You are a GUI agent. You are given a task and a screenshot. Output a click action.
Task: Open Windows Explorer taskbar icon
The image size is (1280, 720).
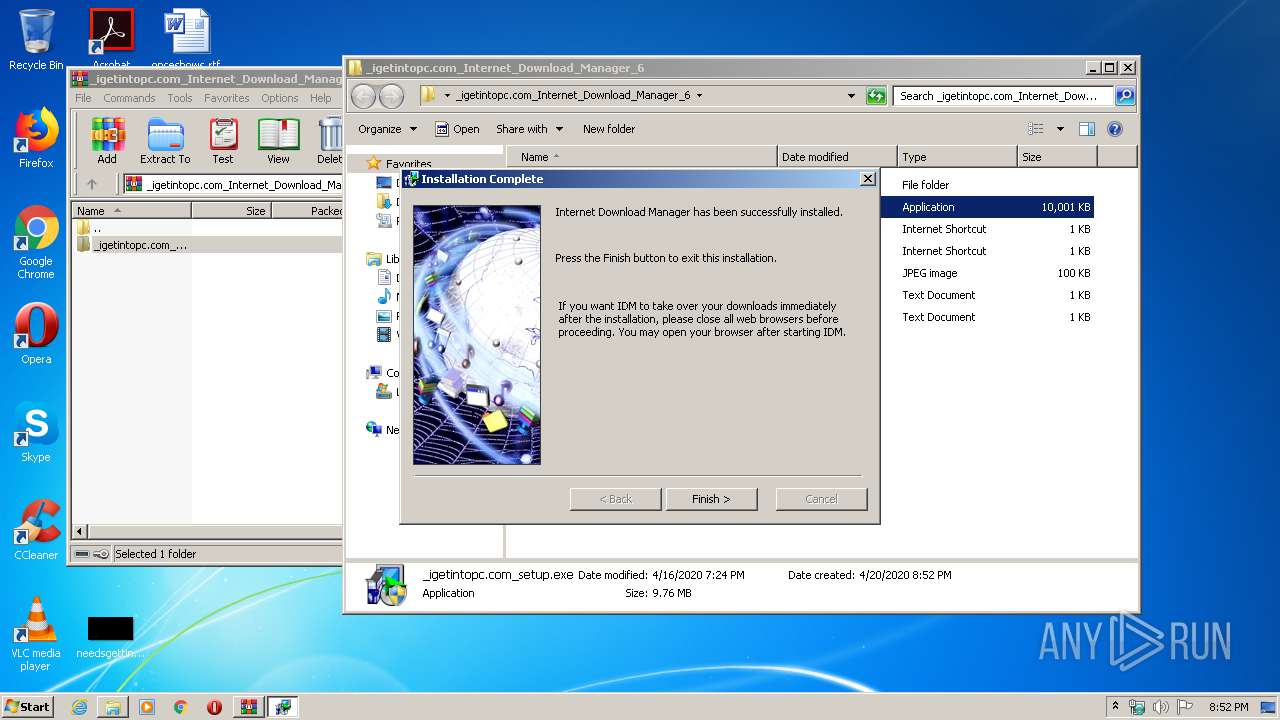coord(113,707)
